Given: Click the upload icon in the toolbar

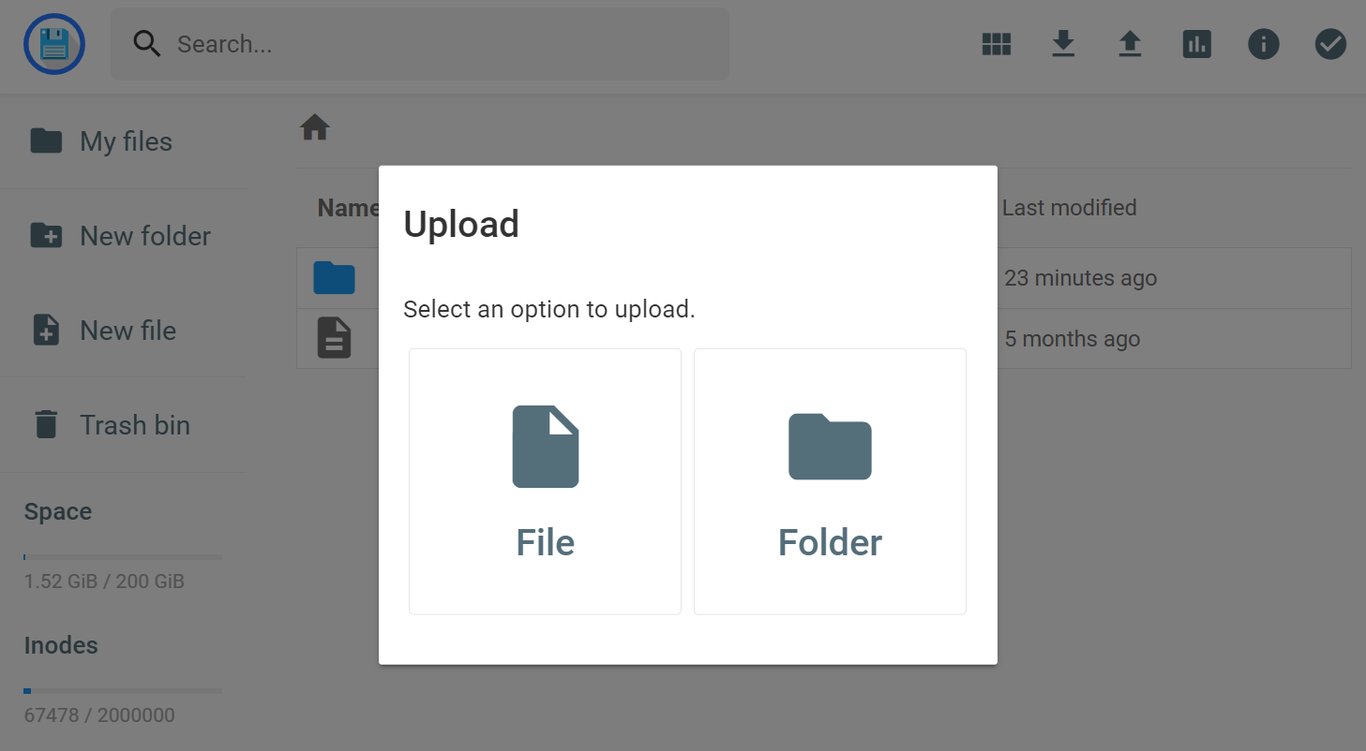Looking at the screenshot, I should click(1130, 44).
